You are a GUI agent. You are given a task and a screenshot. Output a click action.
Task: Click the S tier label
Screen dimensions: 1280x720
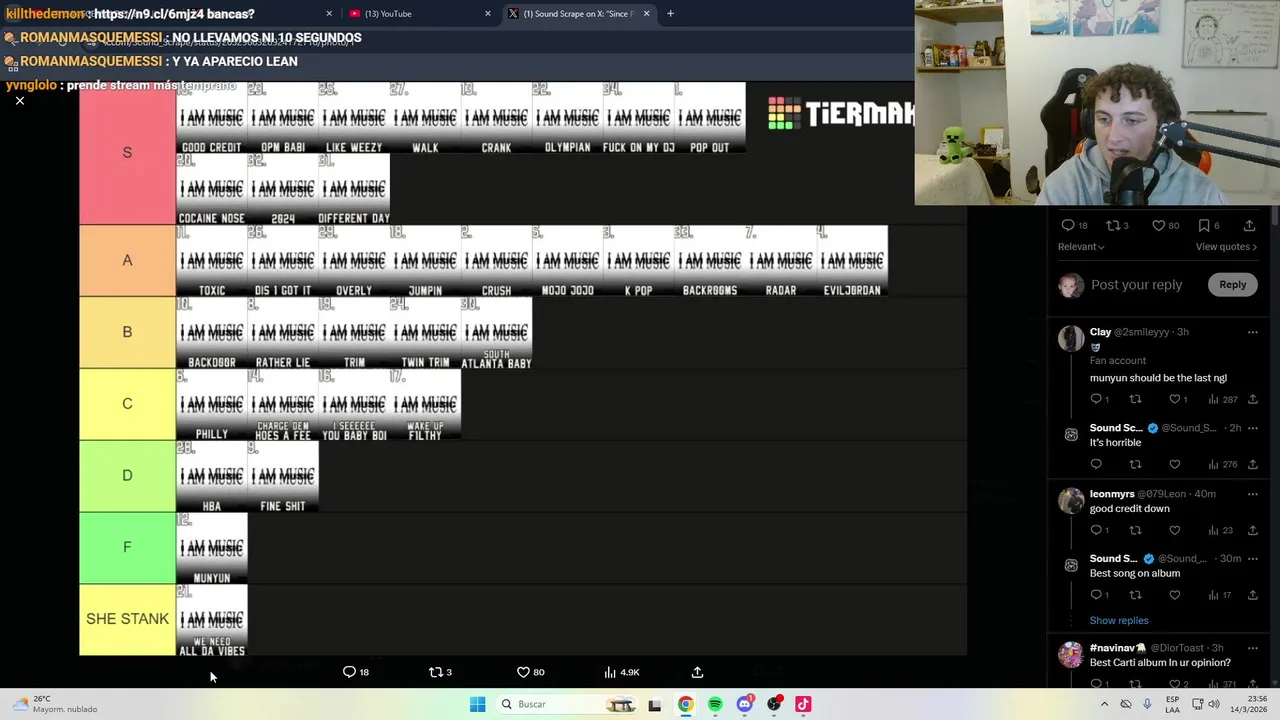pos(127,153)
